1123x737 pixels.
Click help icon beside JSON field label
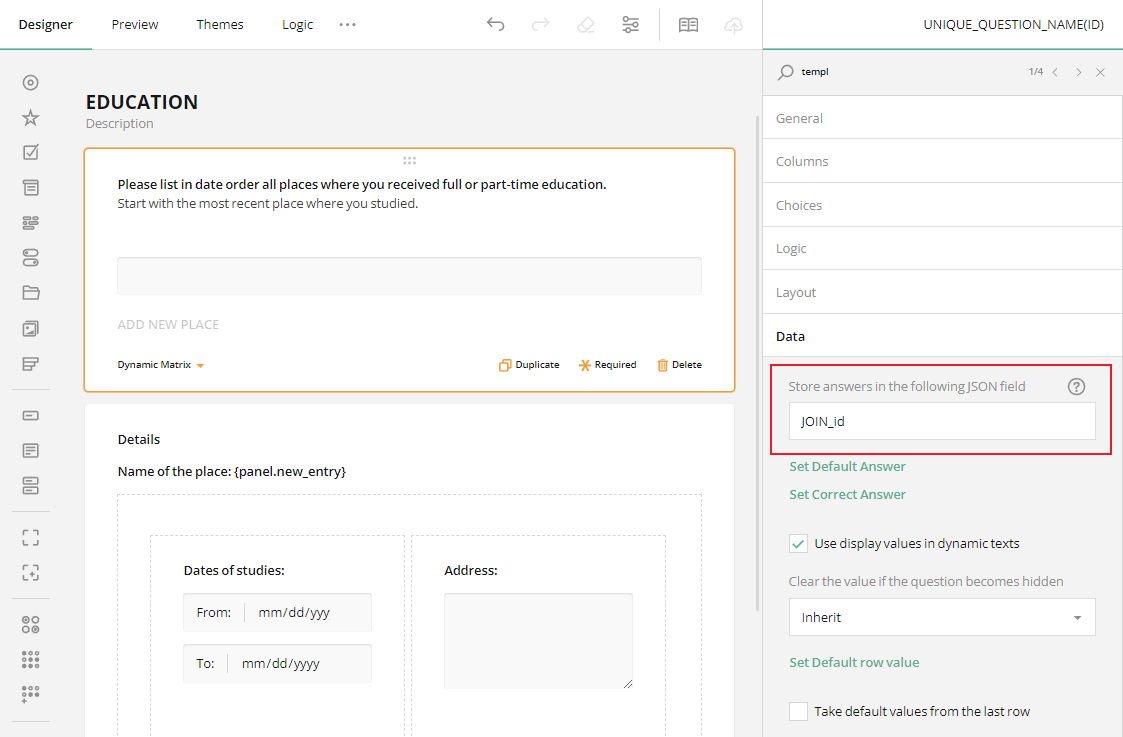(1076, 387)
